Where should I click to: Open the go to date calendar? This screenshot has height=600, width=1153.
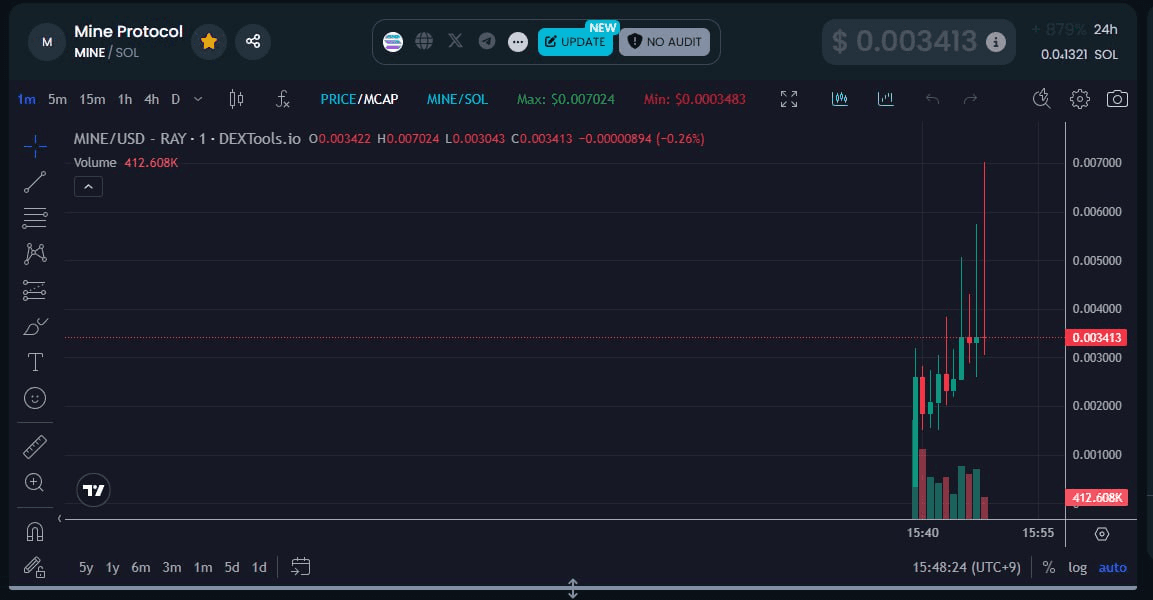(x=301, y=566)
